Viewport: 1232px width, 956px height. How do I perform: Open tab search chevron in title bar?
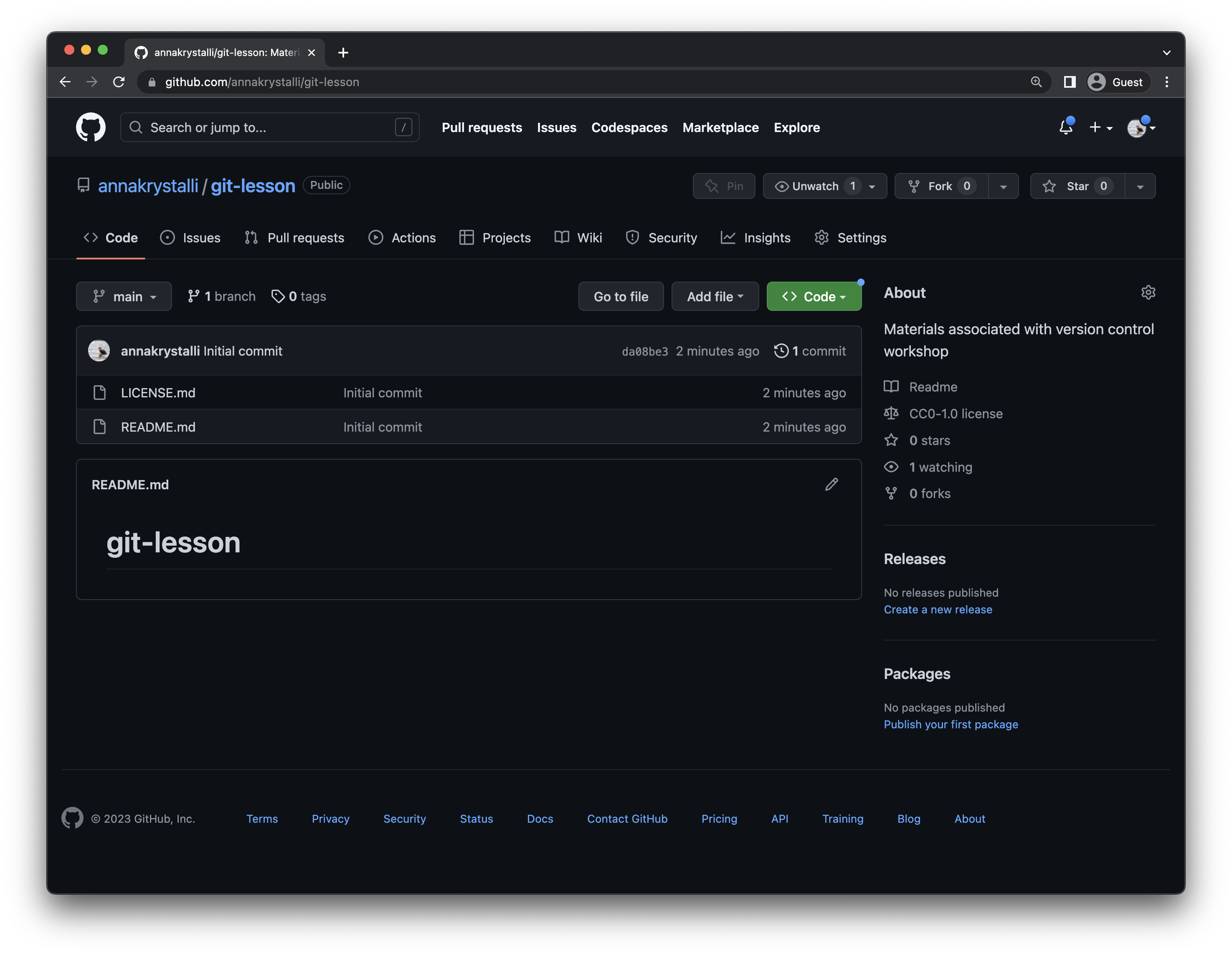(x=1166, y=53)
